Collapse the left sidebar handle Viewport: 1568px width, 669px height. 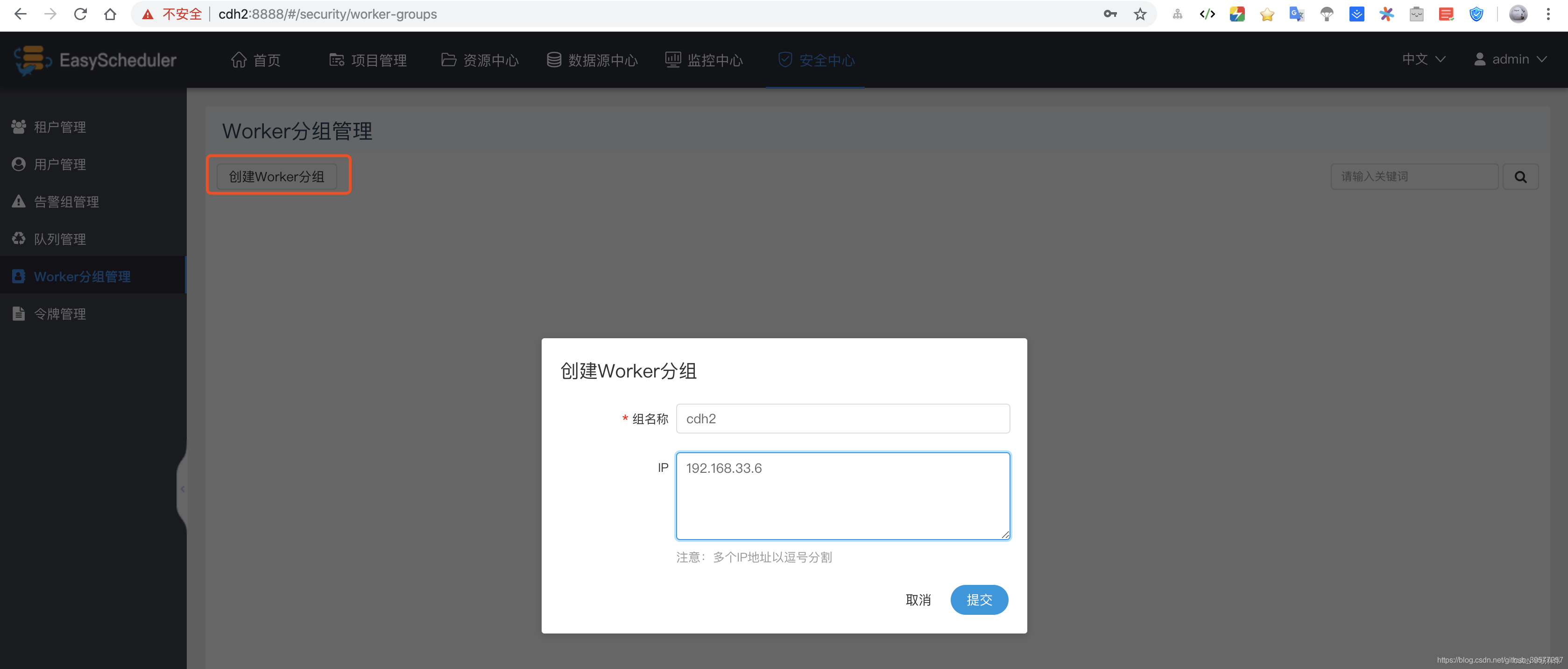[x=182, y=488]
